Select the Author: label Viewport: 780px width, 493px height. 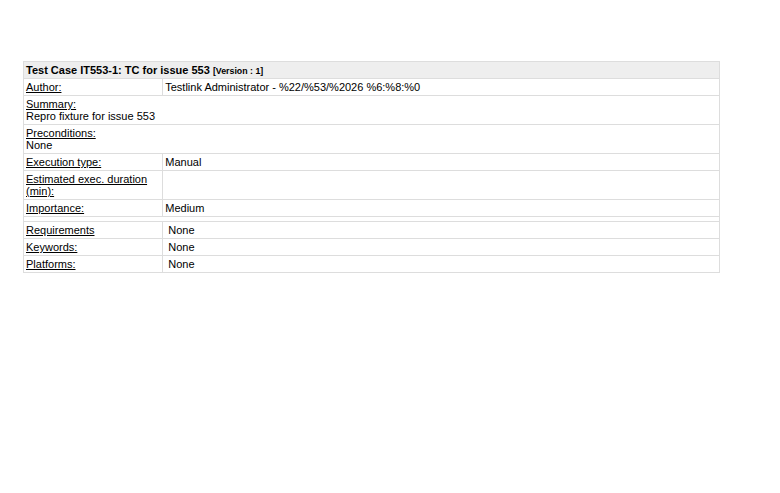tap(44, 87)
